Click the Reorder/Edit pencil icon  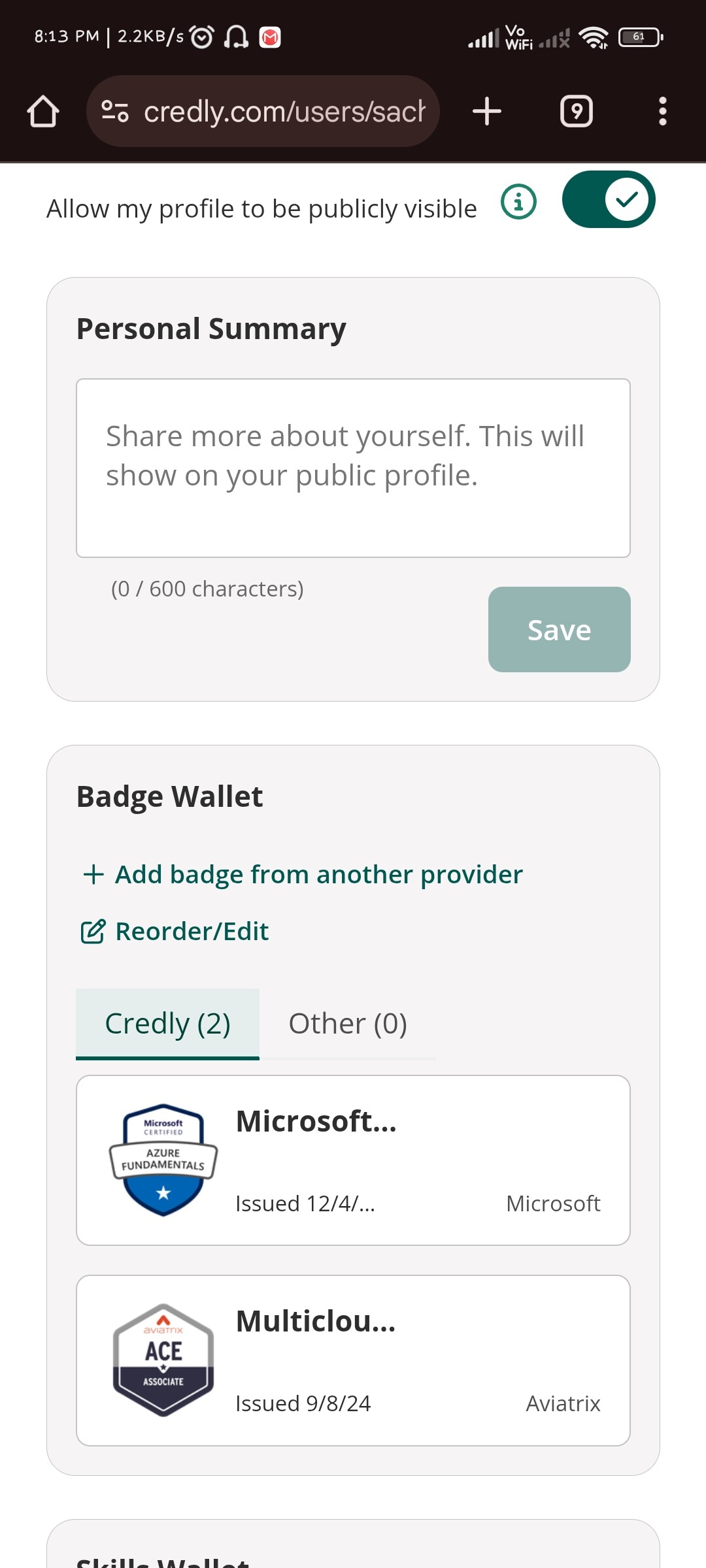93,932
